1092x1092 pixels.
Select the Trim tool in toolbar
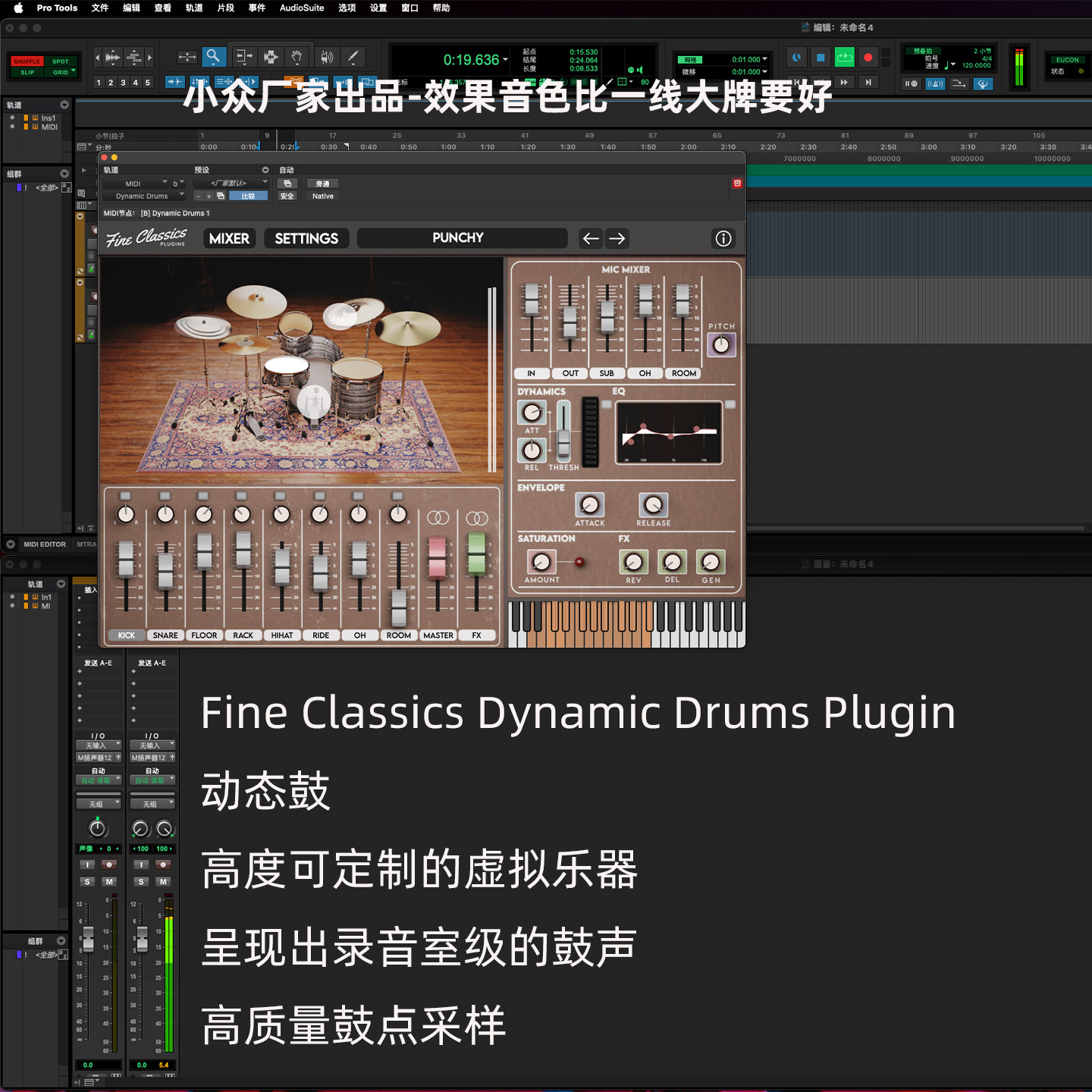click(x=243, y=56)
